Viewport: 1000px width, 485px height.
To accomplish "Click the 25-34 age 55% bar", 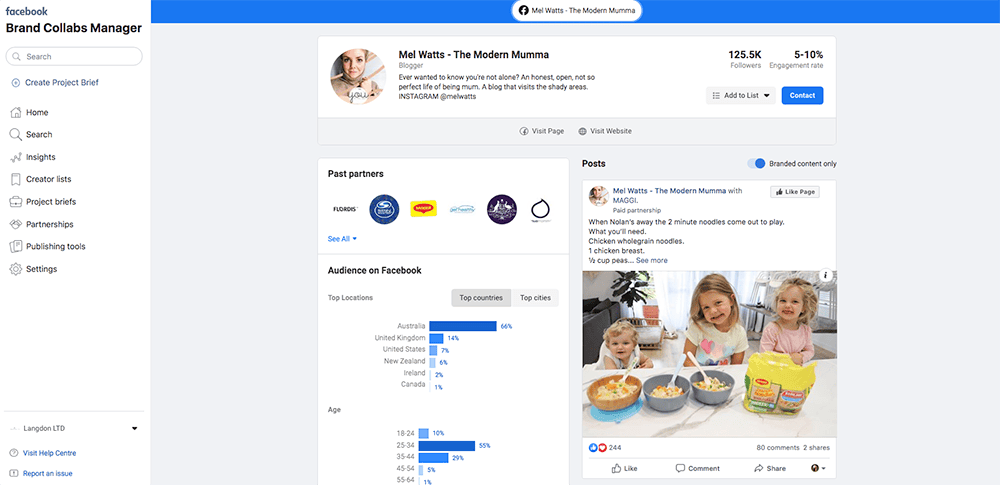I will click(447, 445).
